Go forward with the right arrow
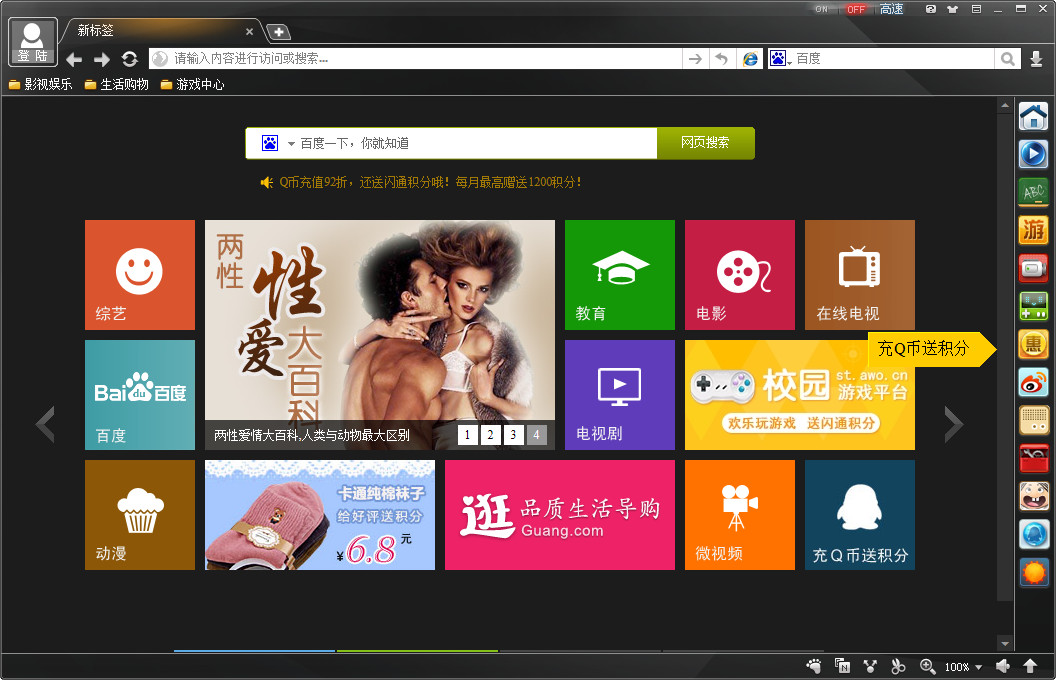The height and width of the screenshot is (680, 1056). (x=102, y=60)
